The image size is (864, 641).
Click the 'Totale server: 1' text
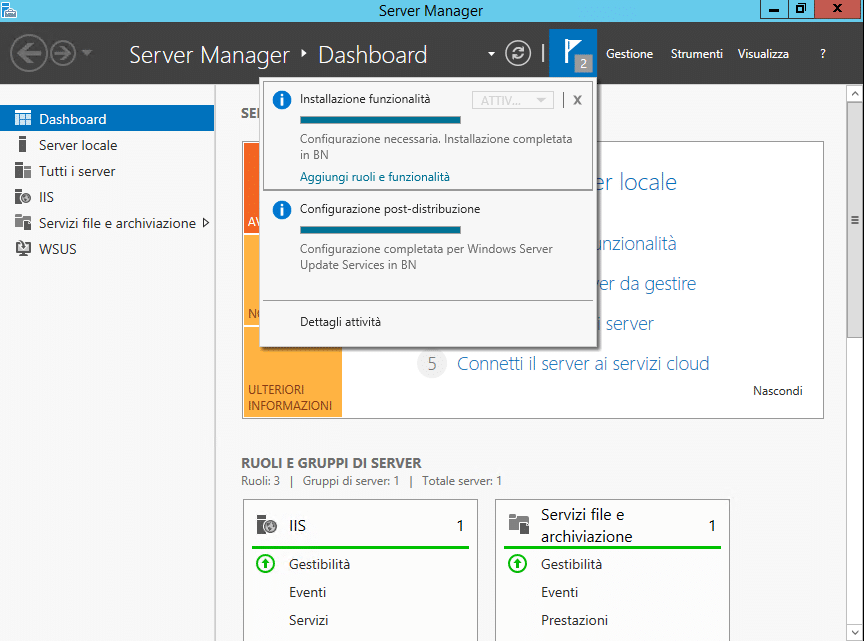coord(462,481)
